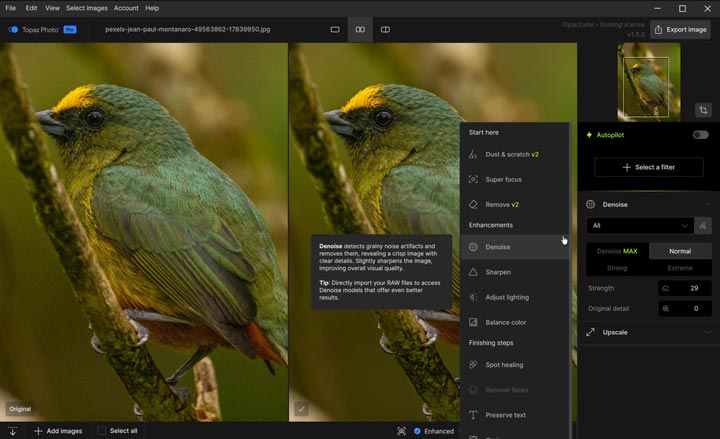Choose Sharpen entry in filter list
This screenshot has height=439, width=720.
[514, 272]
